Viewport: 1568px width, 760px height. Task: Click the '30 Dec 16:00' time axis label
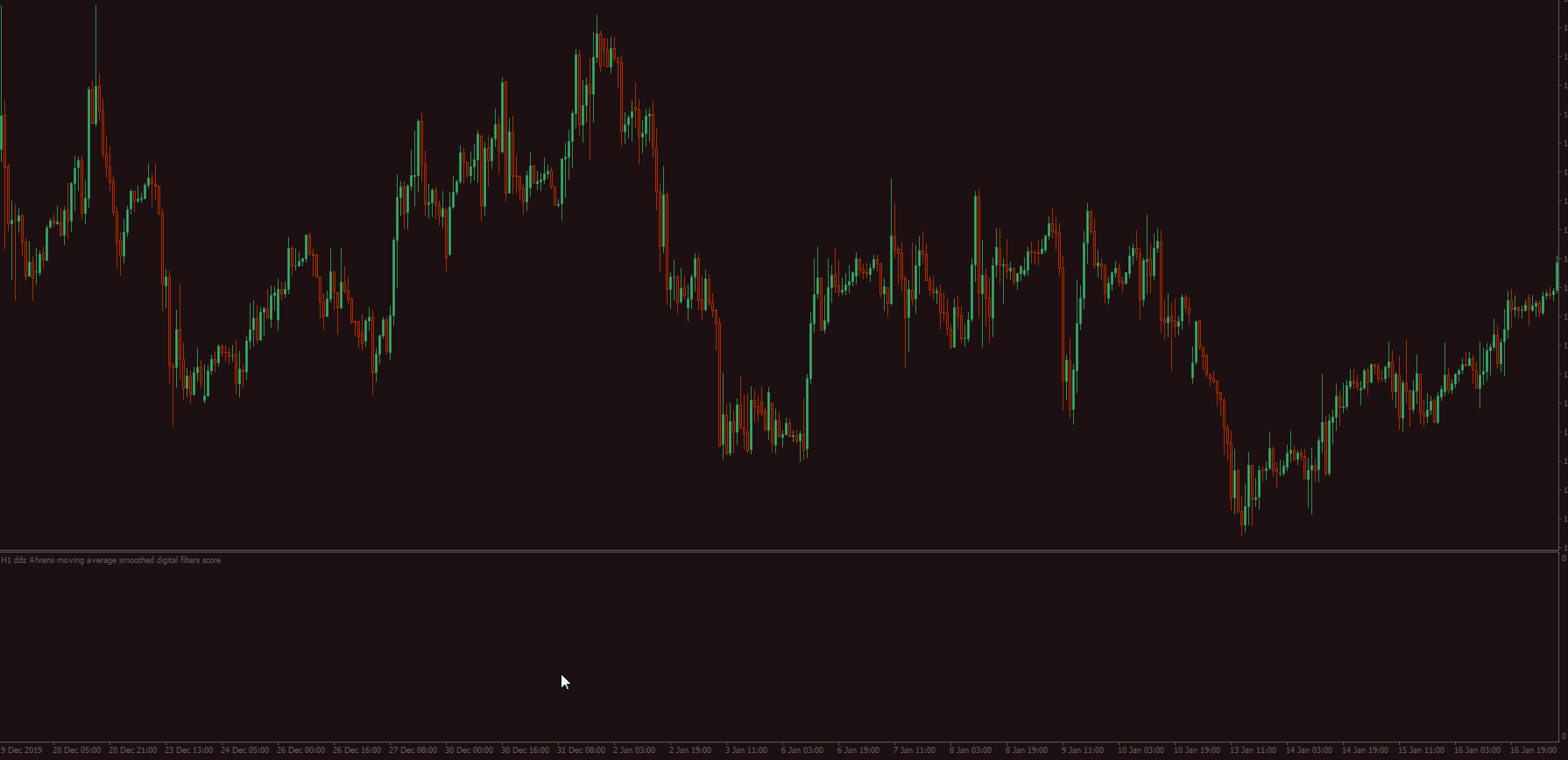[x=525, y=750]
